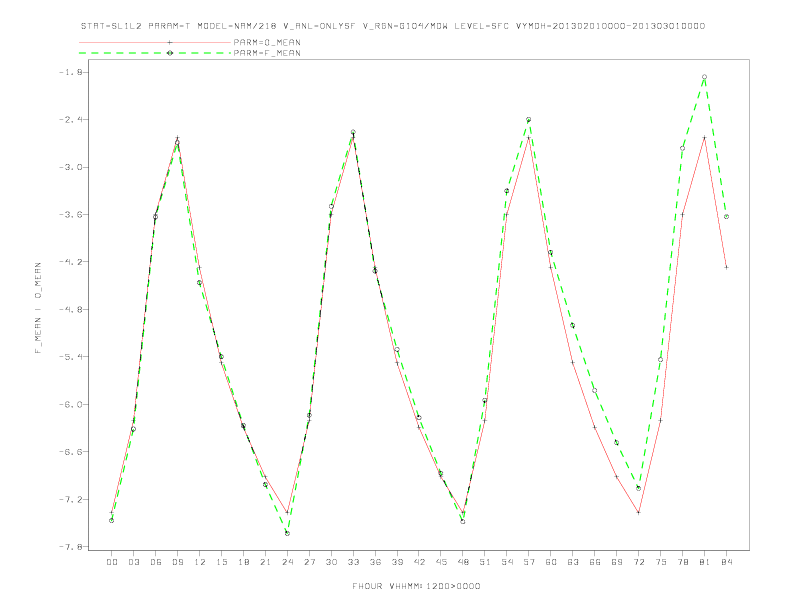Click x-axis forecast hour label 75
The image size is (792, 612).
point(661,562)
